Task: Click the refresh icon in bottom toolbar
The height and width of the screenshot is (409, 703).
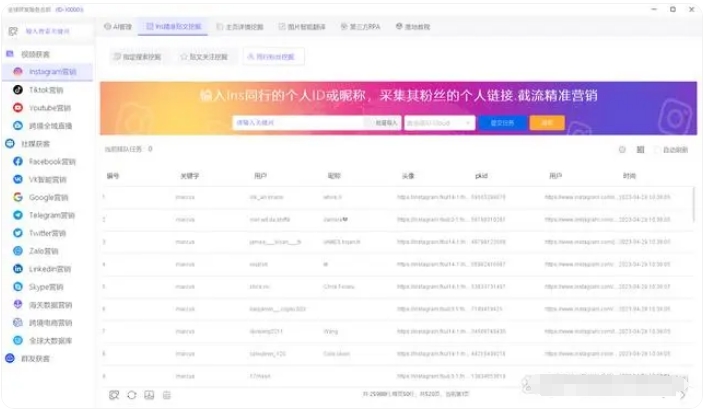Action: pos(131,395)
